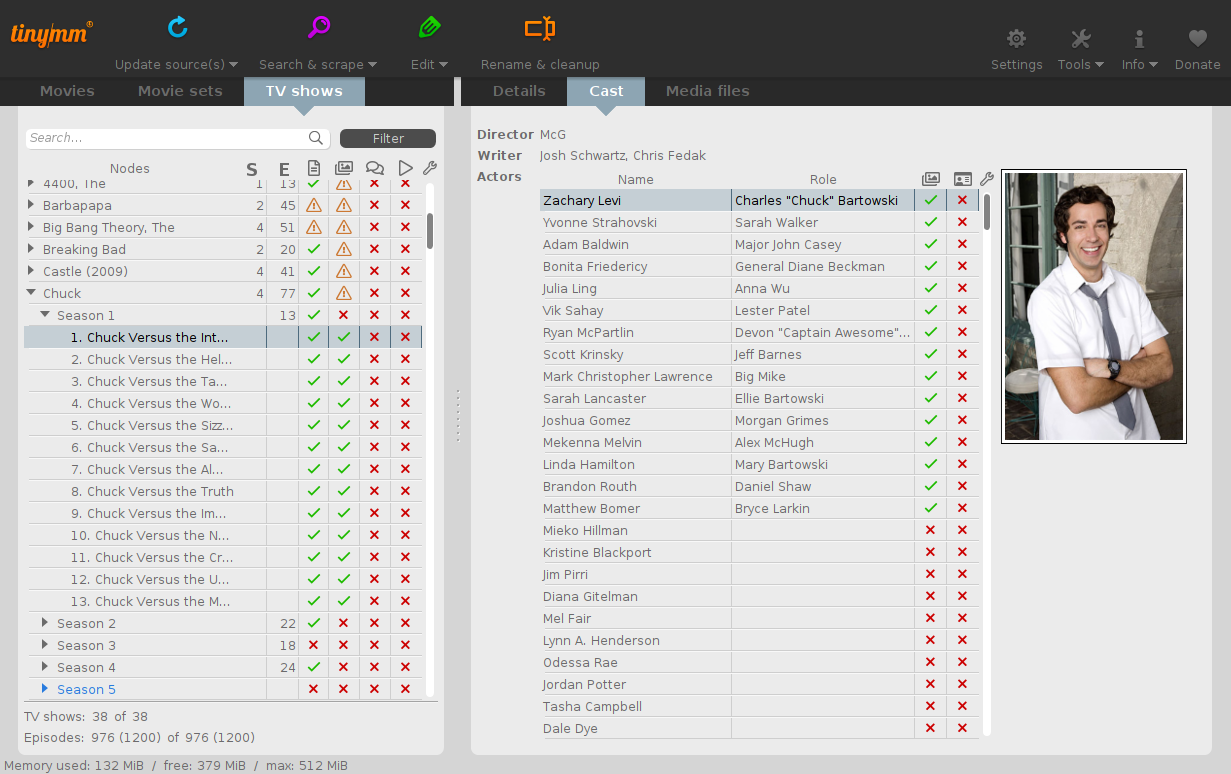Open the Media files tab
Viewport: 1231px width, 774px height.
[708, 91]
